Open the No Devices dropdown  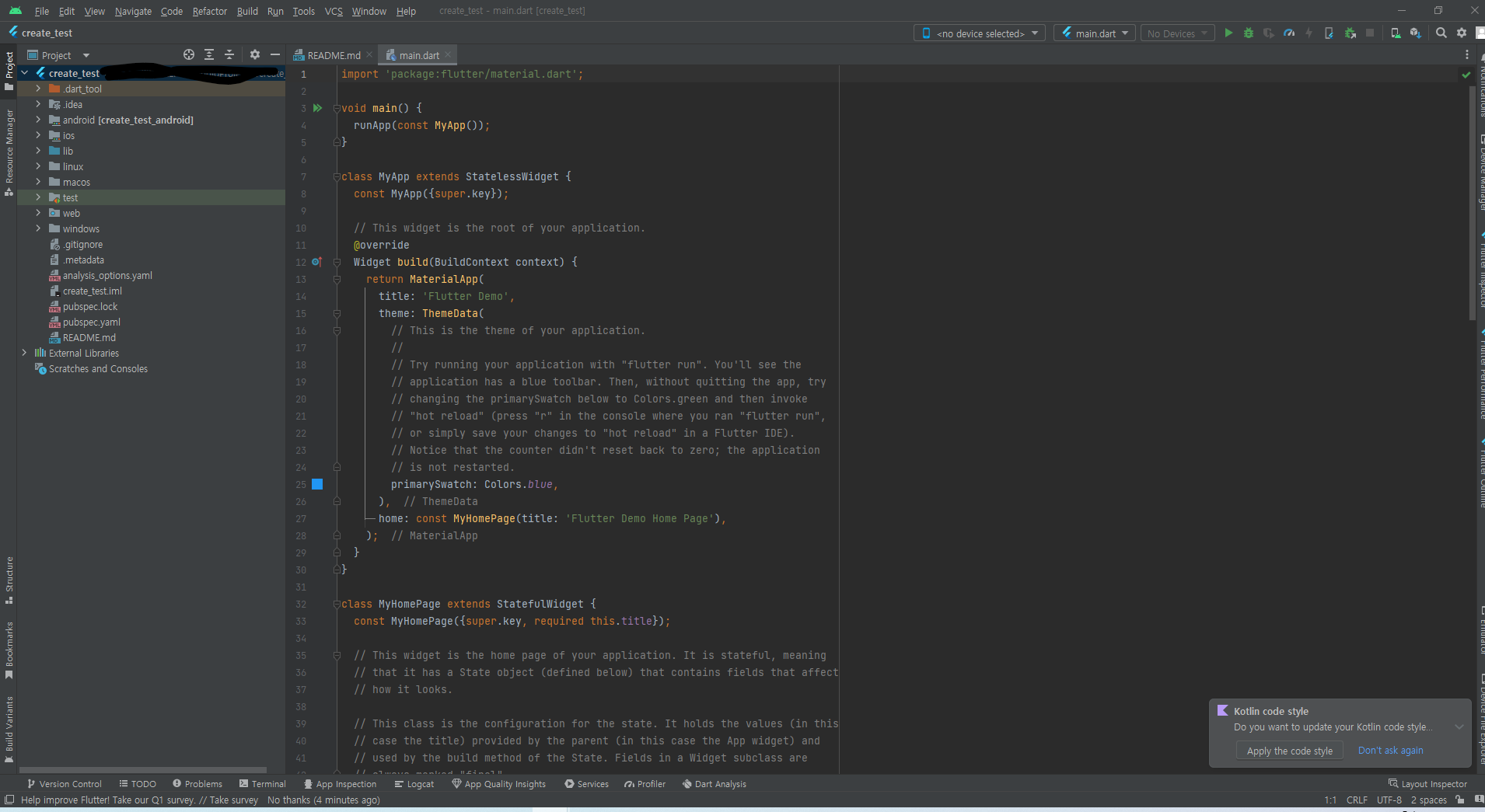1176,33
